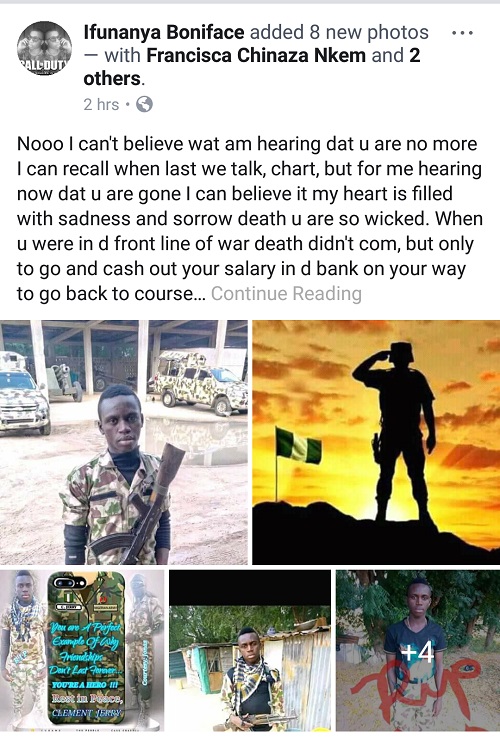Viewport: 500px width, 744px height.
Task: Click the Nigerian flag in sunset image
Action: tap(299, 445)
